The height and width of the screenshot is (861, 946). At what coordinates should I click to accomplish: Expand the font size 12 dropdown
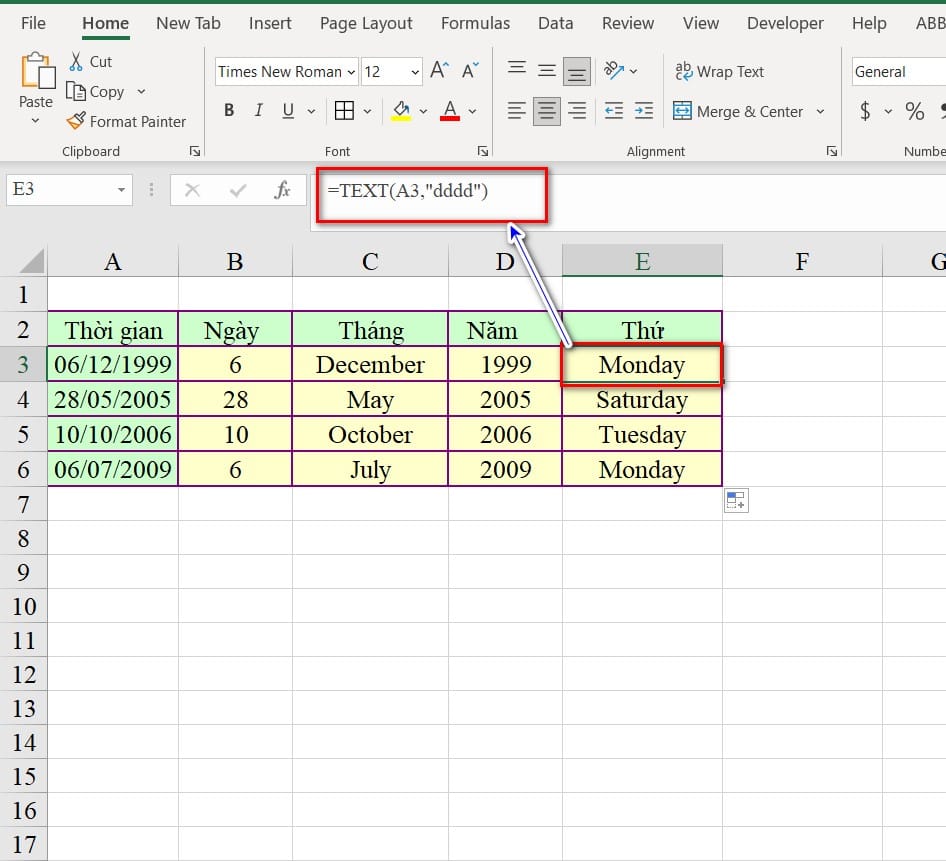(x=415, y=72)
